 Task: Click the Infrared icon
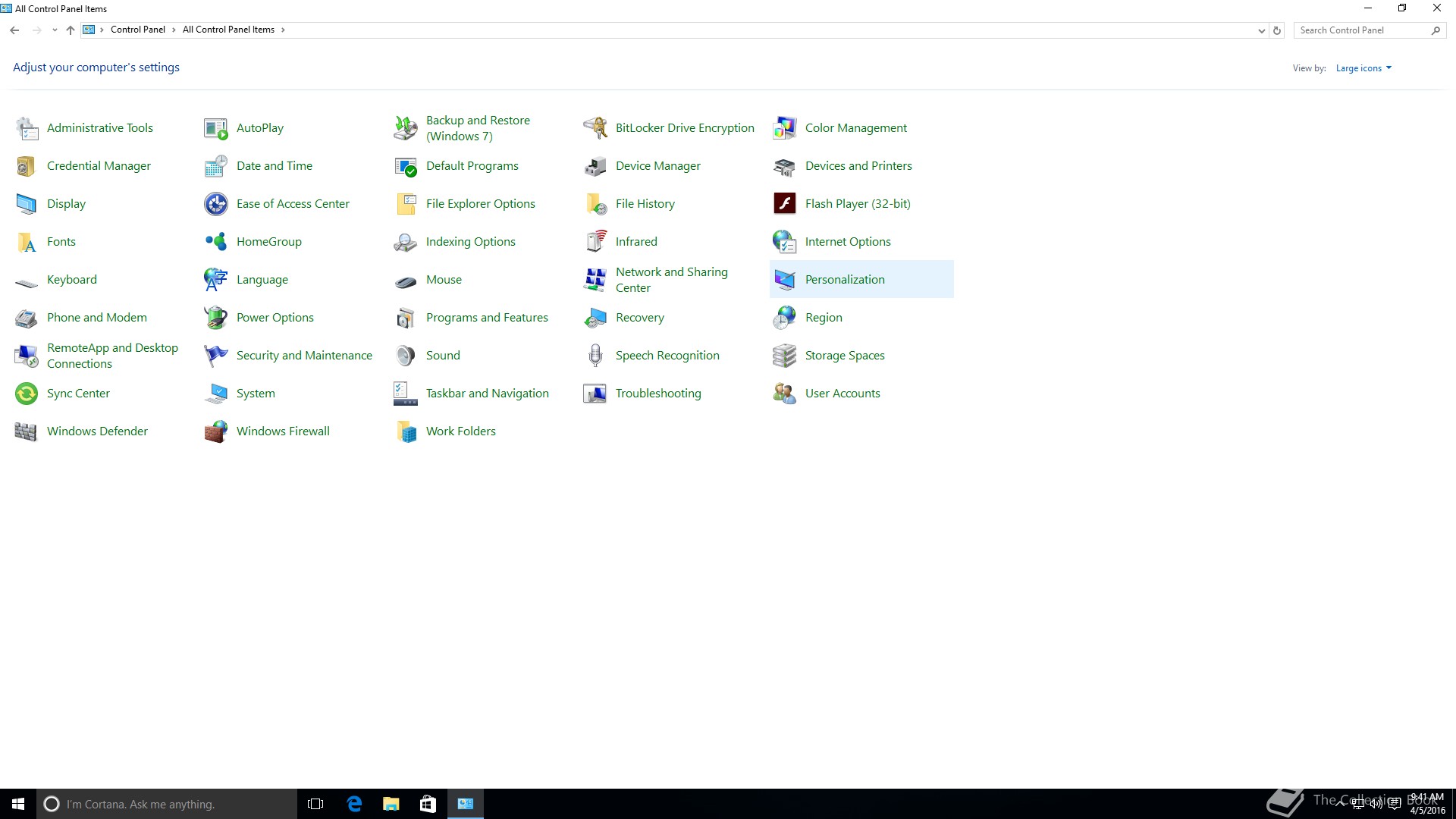point(595,242)
